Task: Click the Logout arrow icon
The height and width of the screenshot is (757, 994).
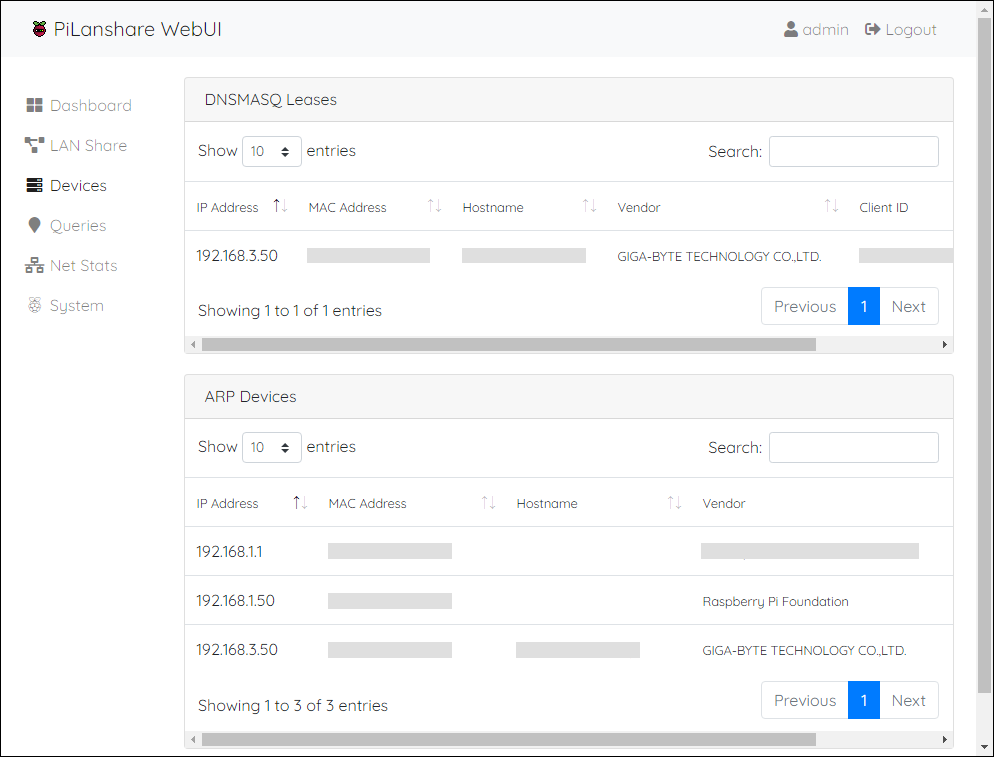Action: coord(872,29)
